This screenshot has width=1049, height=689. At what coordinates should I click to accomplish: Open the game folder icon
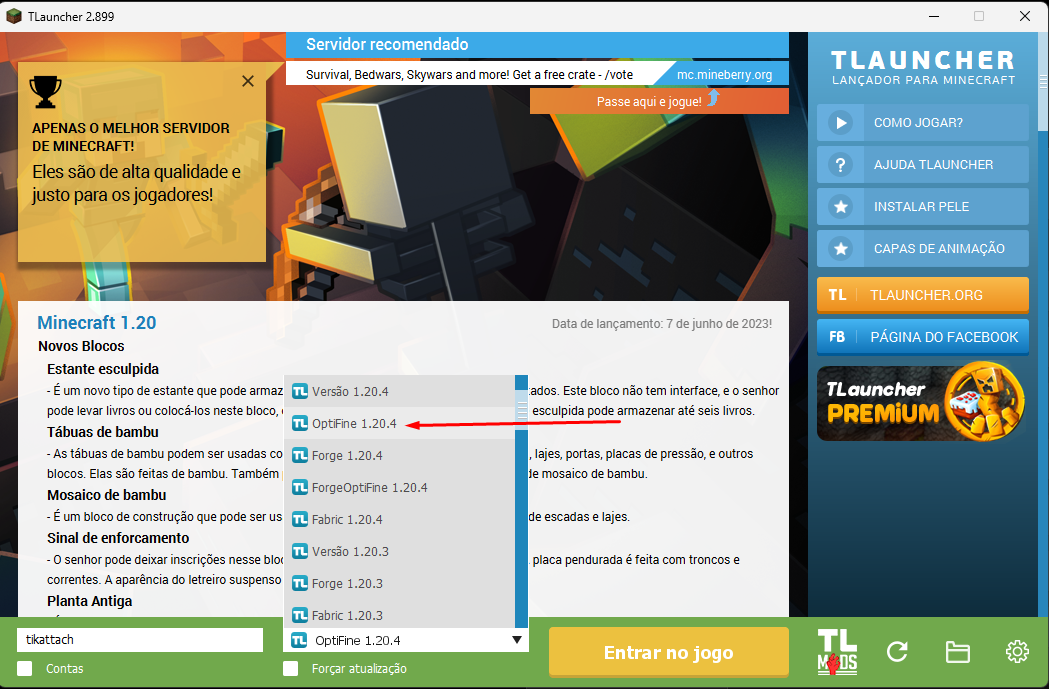[x=957, y=652]
